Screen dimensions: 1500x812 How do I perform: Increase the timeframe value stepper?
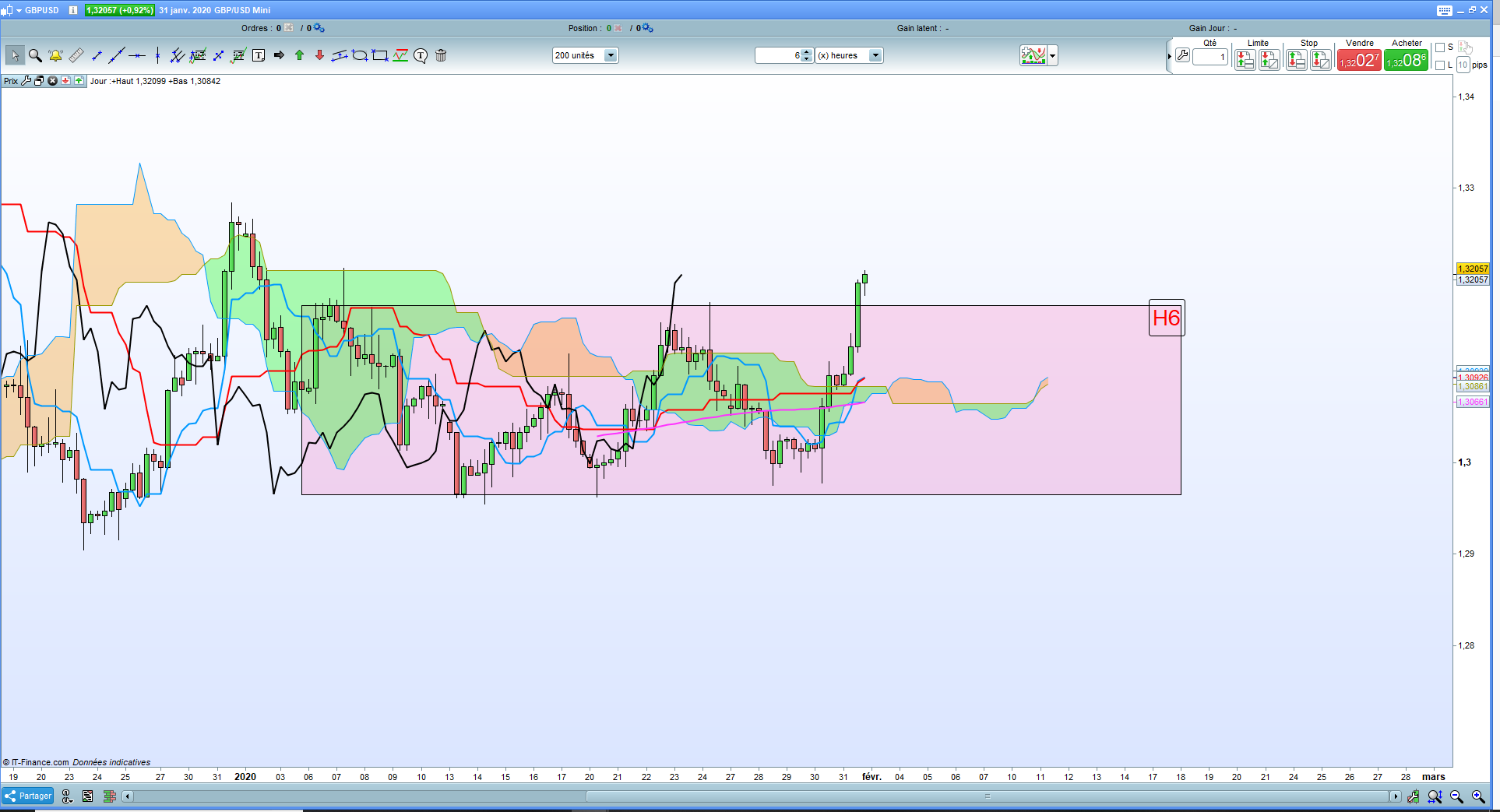point(807,52)
